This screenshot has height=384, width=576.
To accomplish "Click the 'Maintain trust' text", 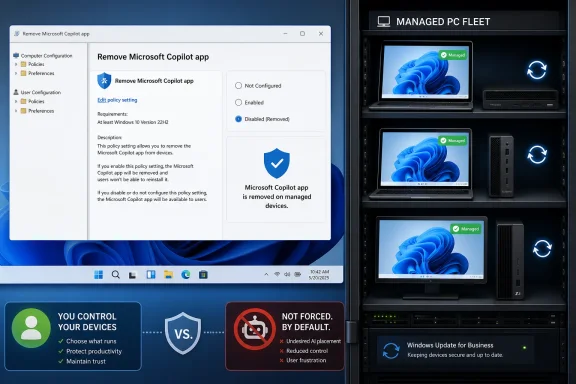I will click(x=86, y=361).
